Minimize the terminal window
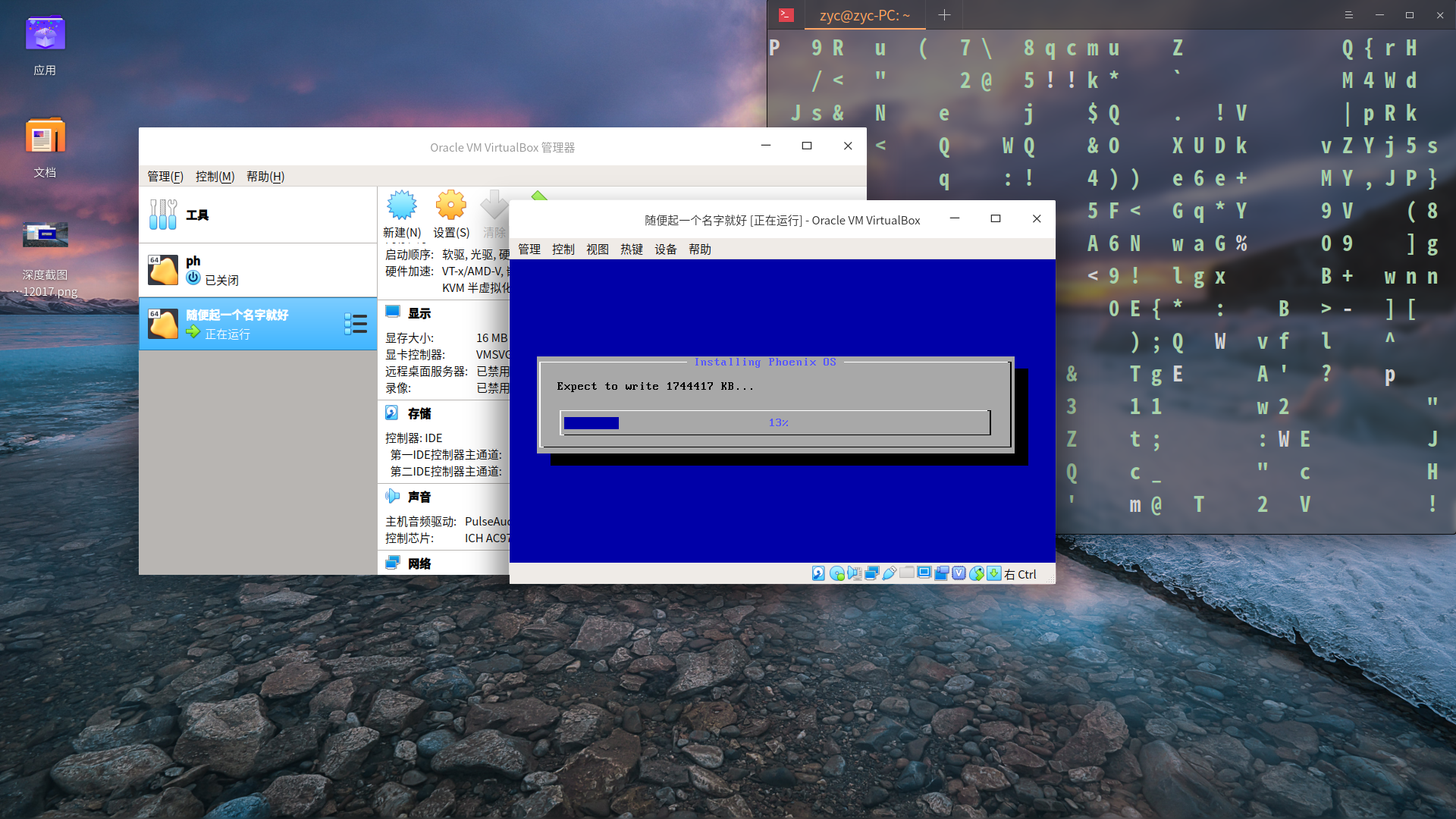The height and width of the screenshot is (819, 1456). (x=1379, y=15)
